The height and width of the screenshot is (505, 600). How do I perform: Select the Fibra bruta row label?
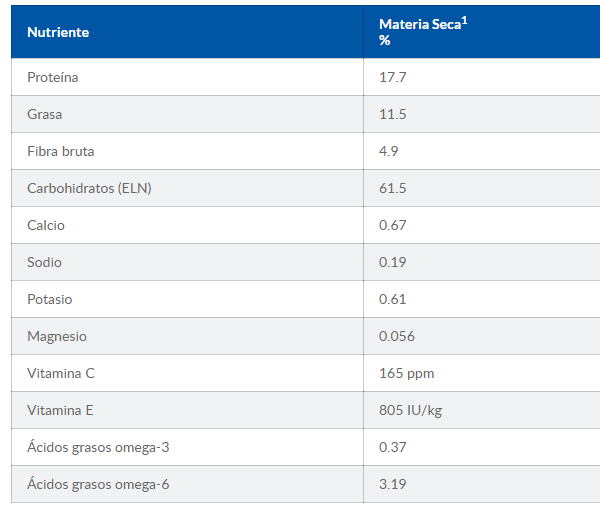pyautogui.click(x=61, y=151)
